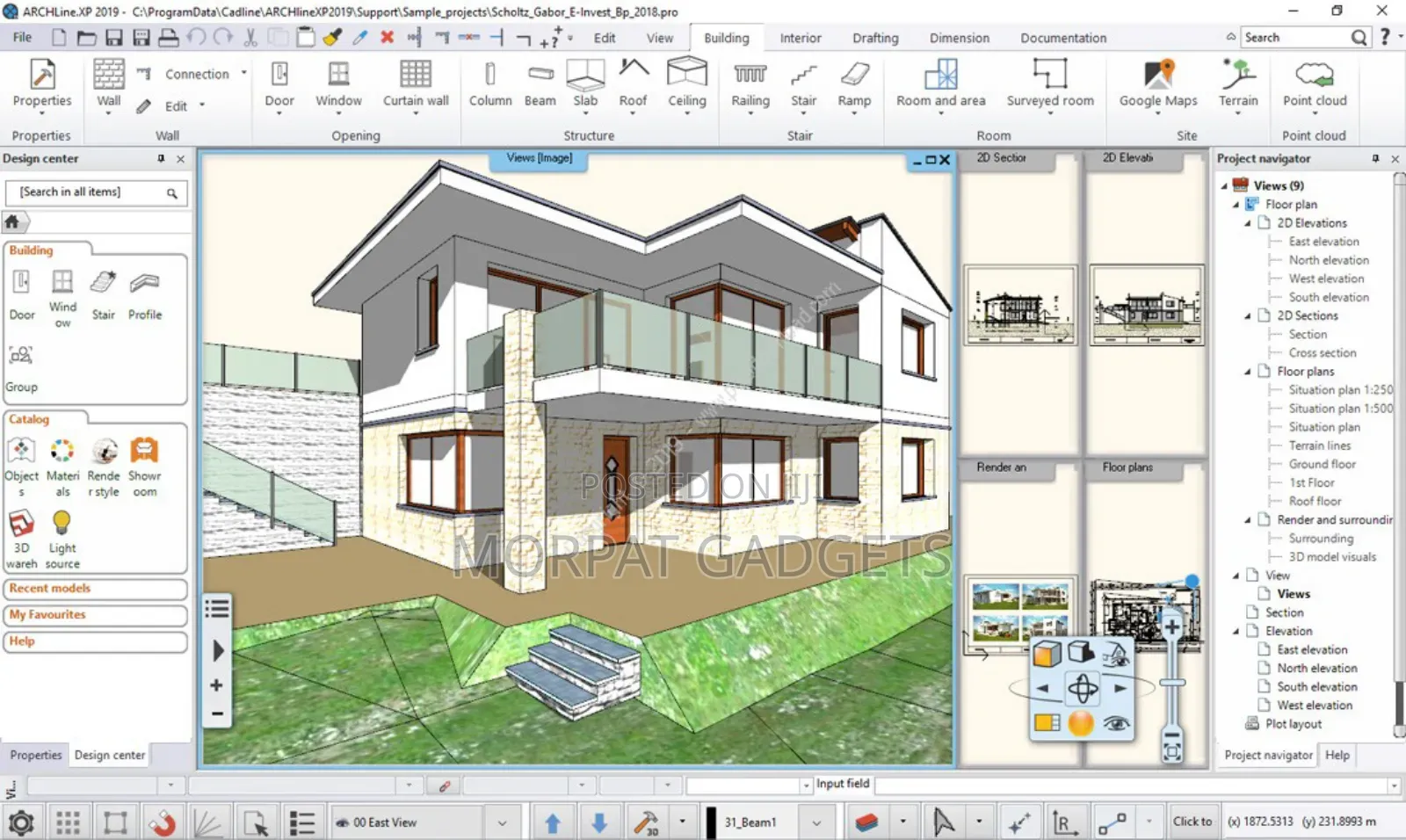The image size is (1406, 840).
Task: Collapse the Floor plans tree node
Action: click(x=1248, y=372)
